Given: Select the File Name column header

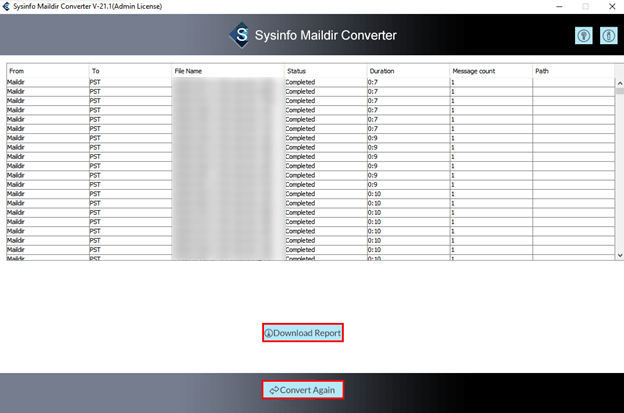Looking at the screenshot, I should (x=228, y=71).
